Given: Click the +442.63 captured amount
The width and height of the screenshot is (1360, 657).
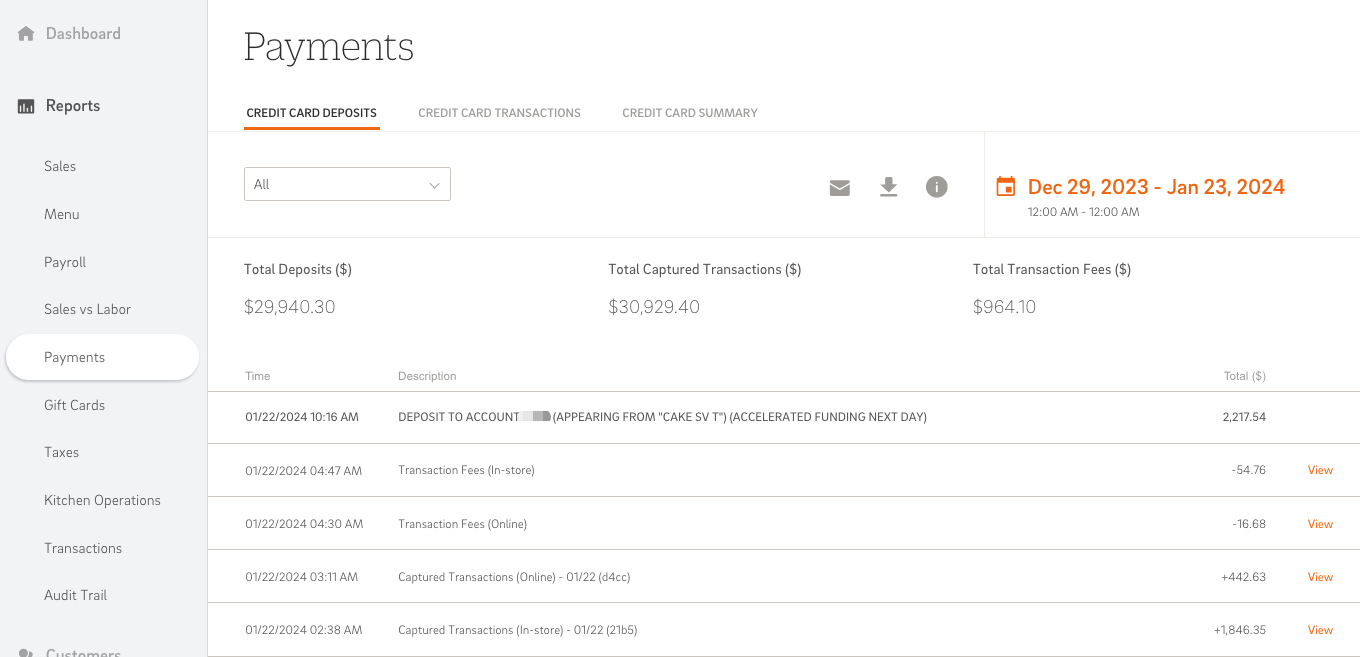Looking at the screenshot, I should [x=1244, y=577].
